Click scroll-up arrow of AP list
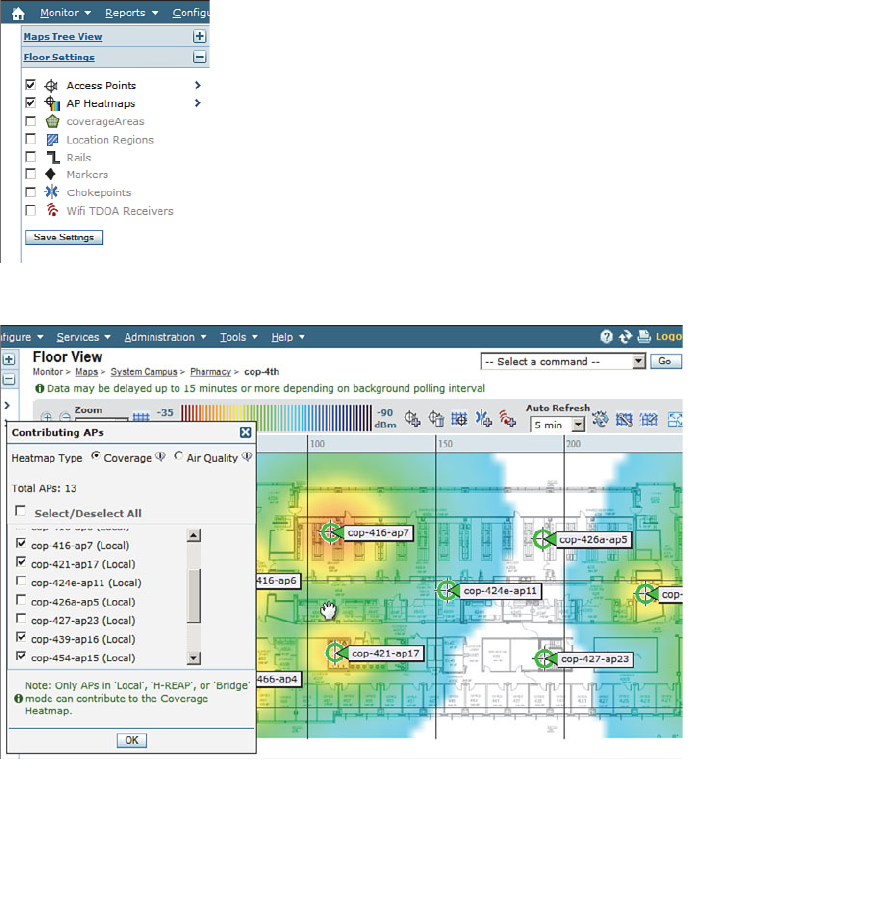Screen dimensions: 881x898 click(x=194, y=535)
